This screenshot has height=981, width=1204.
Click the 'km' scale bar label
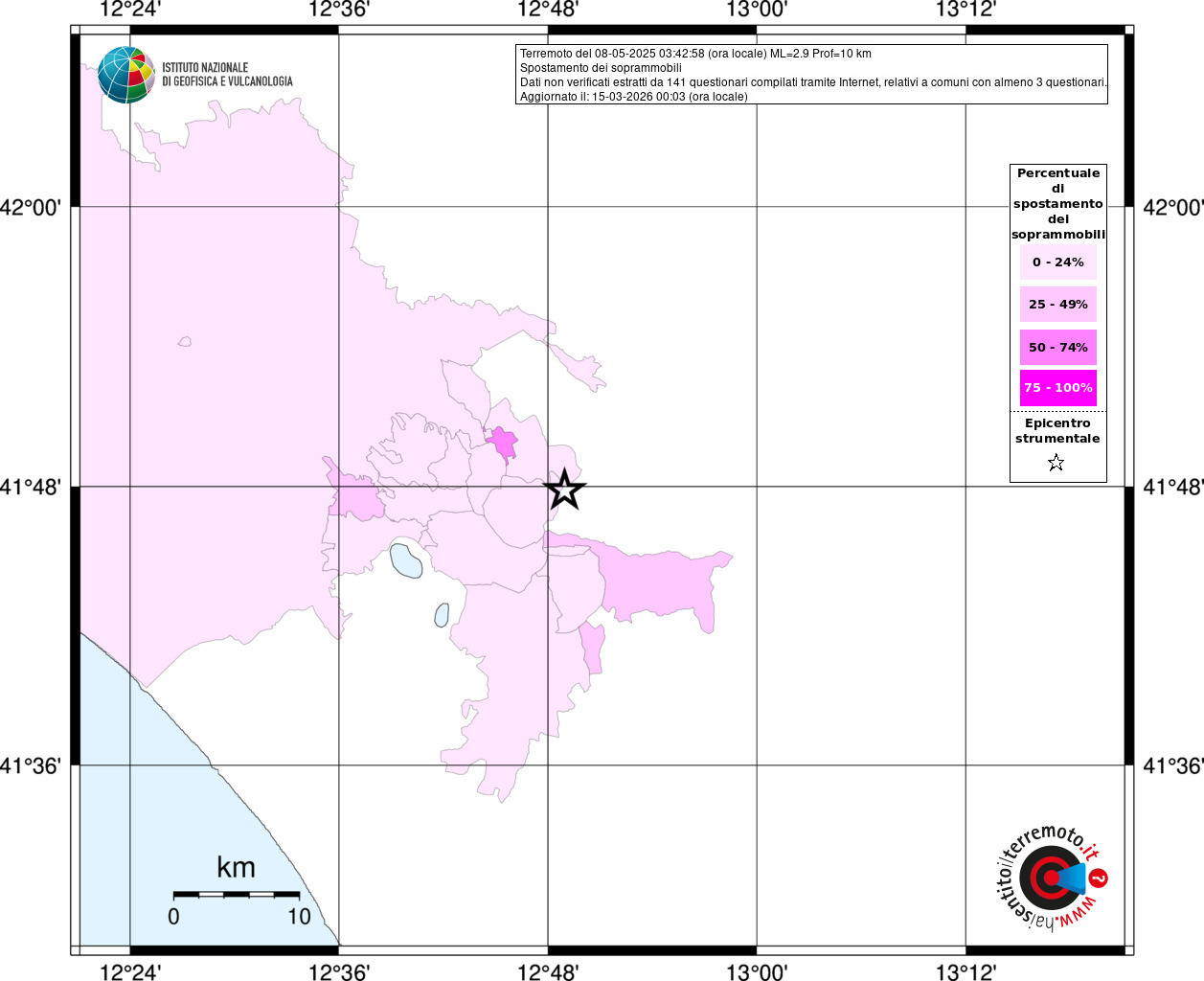(x=236, y=867)
